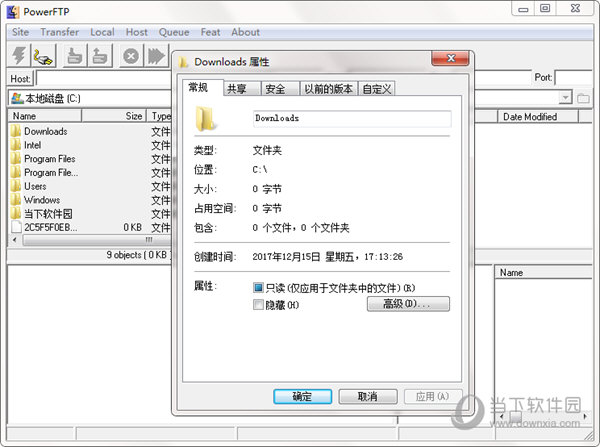This screenshot has height=447, width=600.
Task: Click the 应用(A) button
Action: click(x=433, y=396)
